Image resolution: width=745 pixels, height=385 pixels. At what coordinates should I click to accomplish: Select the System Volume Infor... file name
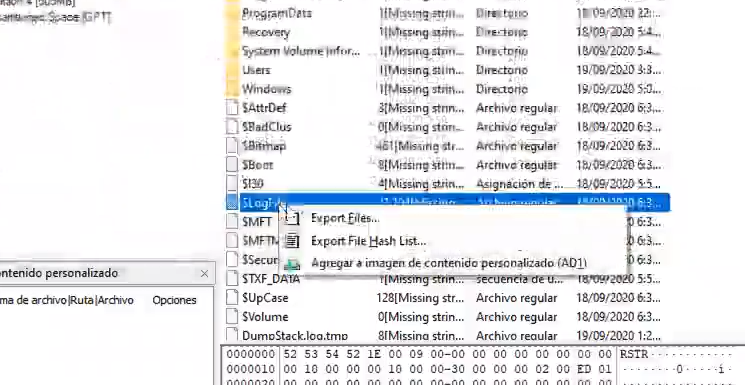click(x=301, y=51)
